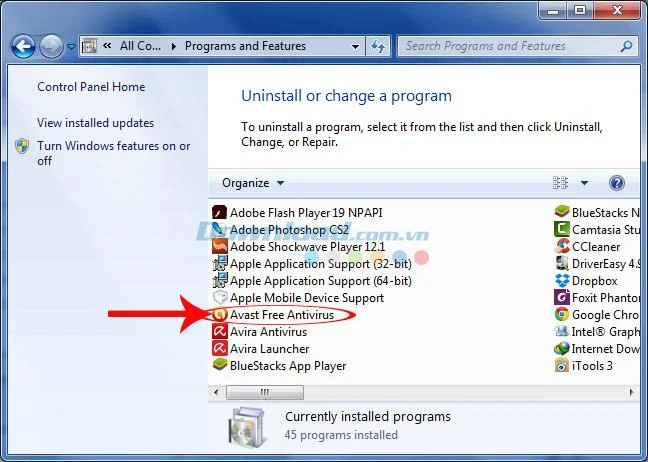Click the iTools 3 icon
Image resolution: width=648 pixels, height=462 pixels.
[562, 365]
